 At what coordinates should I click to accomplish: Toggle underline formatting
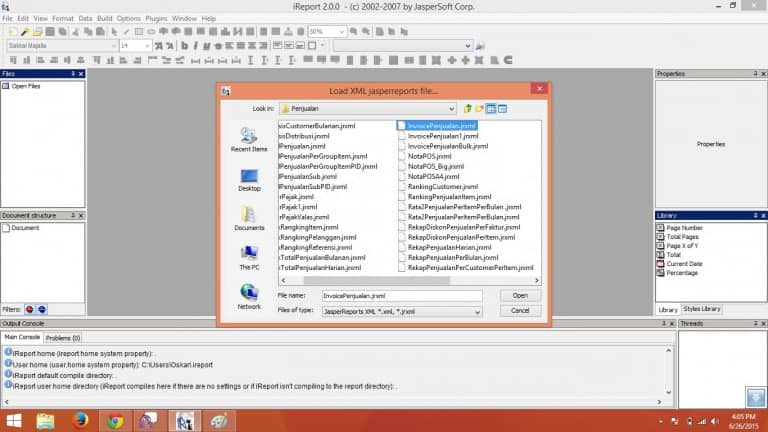point(207,46)
